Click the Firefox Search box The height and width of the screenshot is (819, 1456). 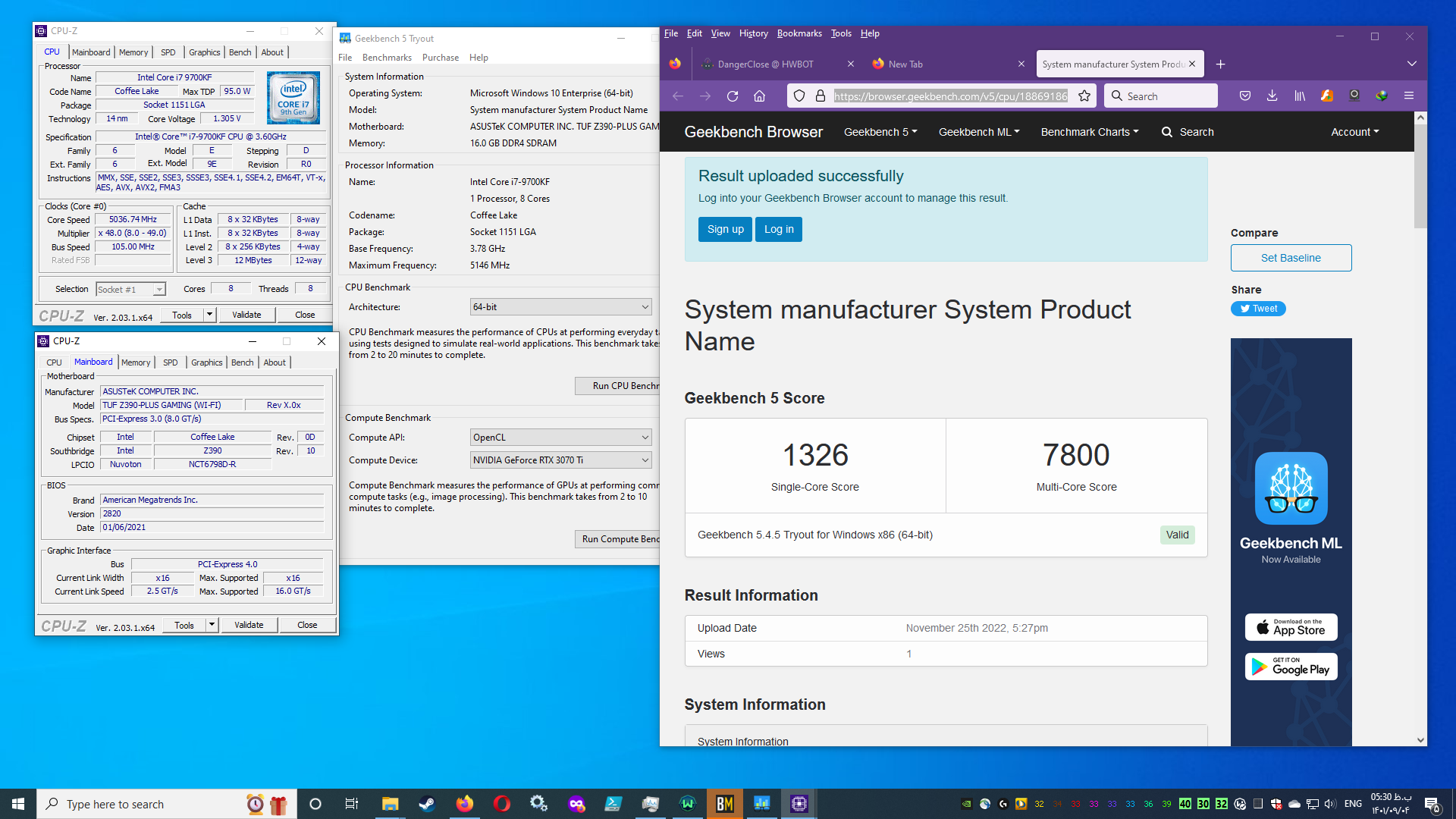[1161, 96]
